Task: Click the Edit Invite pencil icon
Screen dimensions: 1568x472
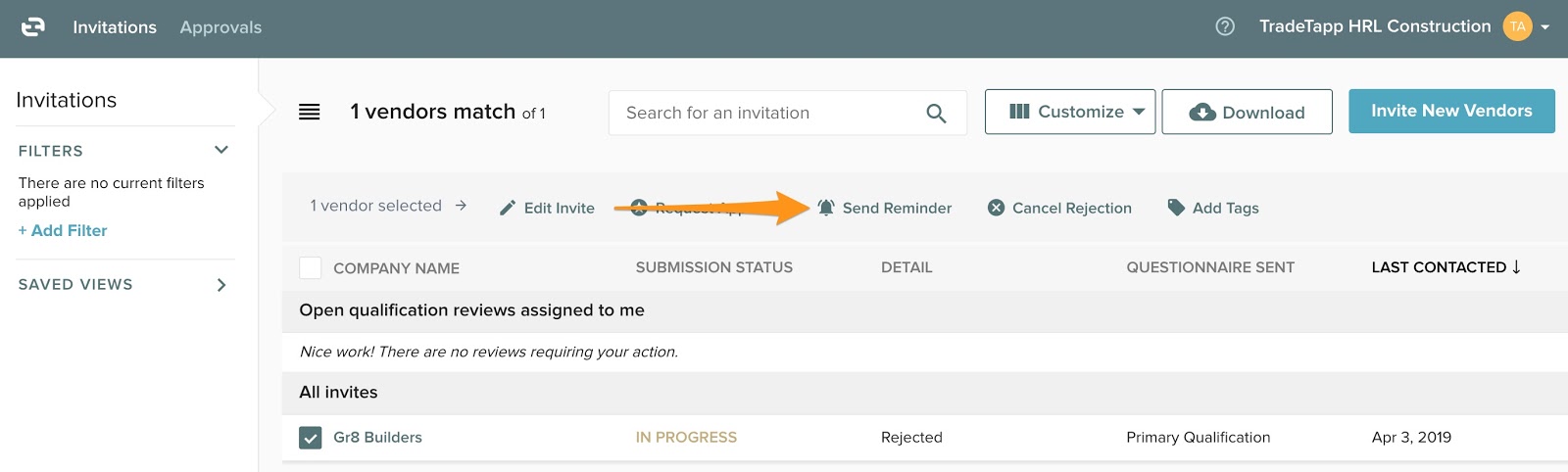Action: 508,208
